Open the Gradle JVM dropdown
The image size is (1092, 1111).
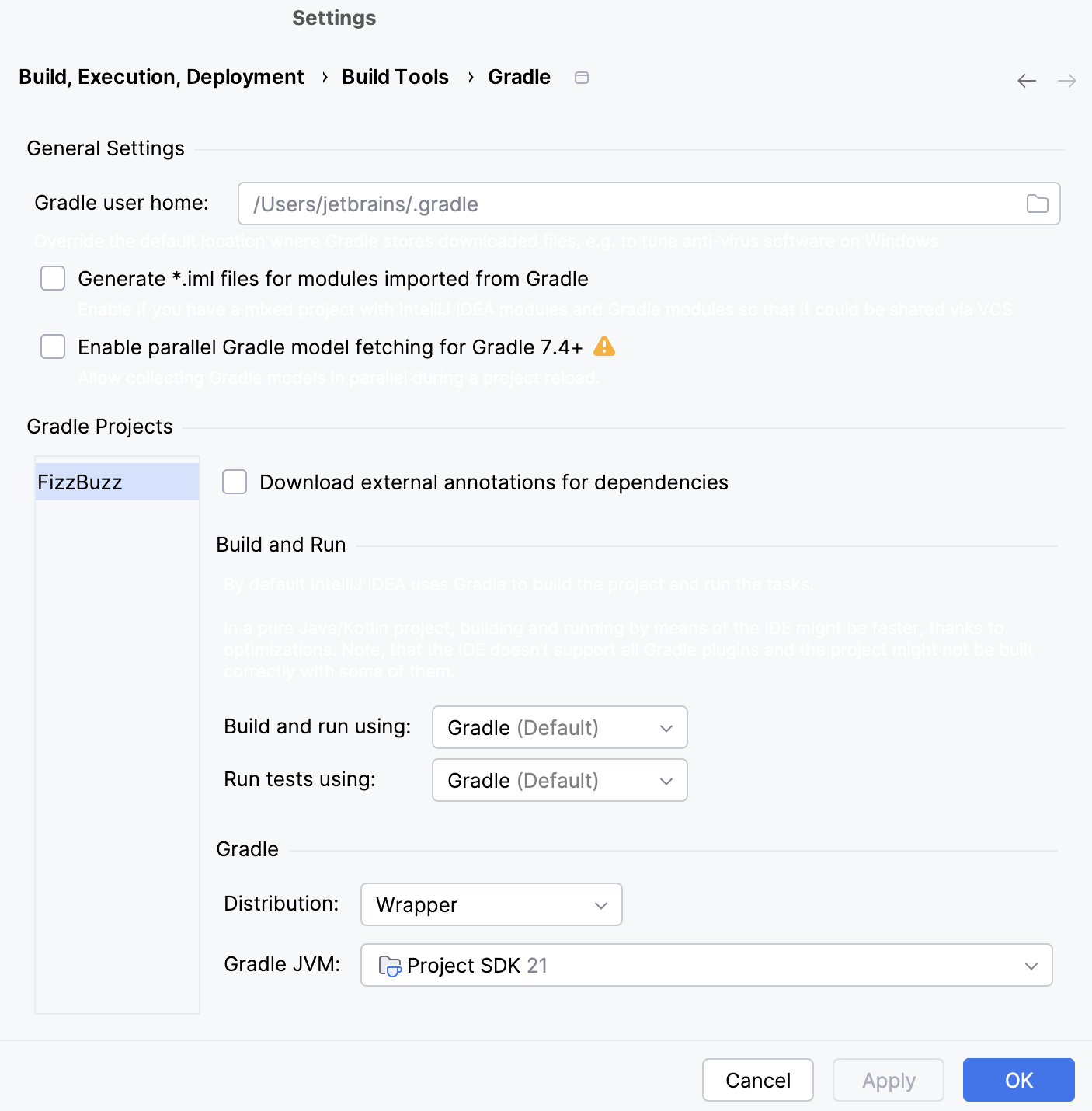pos(1031,966)
